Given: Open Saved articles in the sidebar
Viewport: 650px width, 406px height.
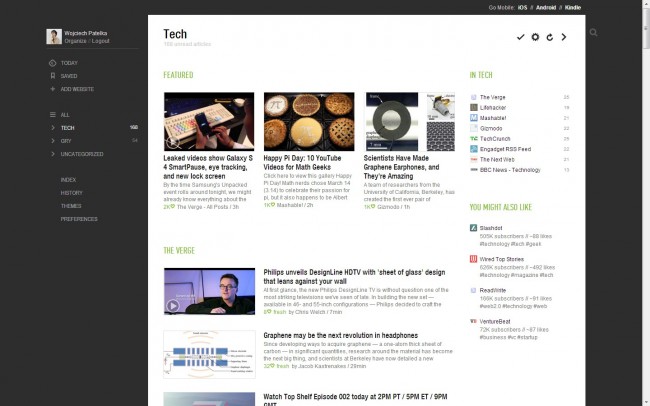Looking at the screenshot, I should coord(69,76).
